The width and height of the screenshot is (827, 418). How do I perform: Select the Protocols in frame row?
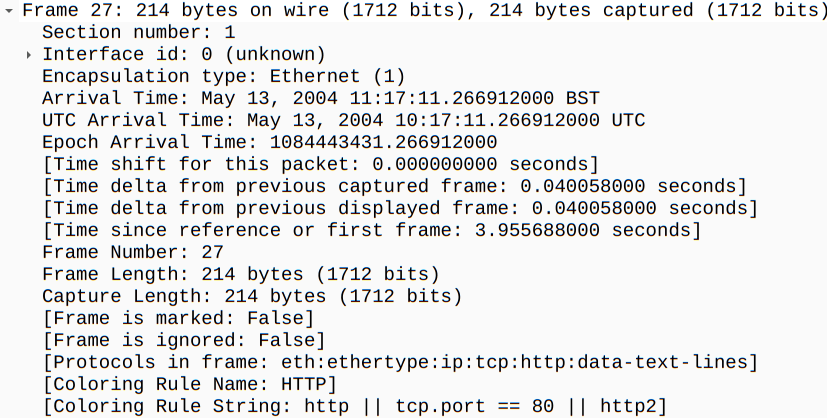[x=399, y=362]
